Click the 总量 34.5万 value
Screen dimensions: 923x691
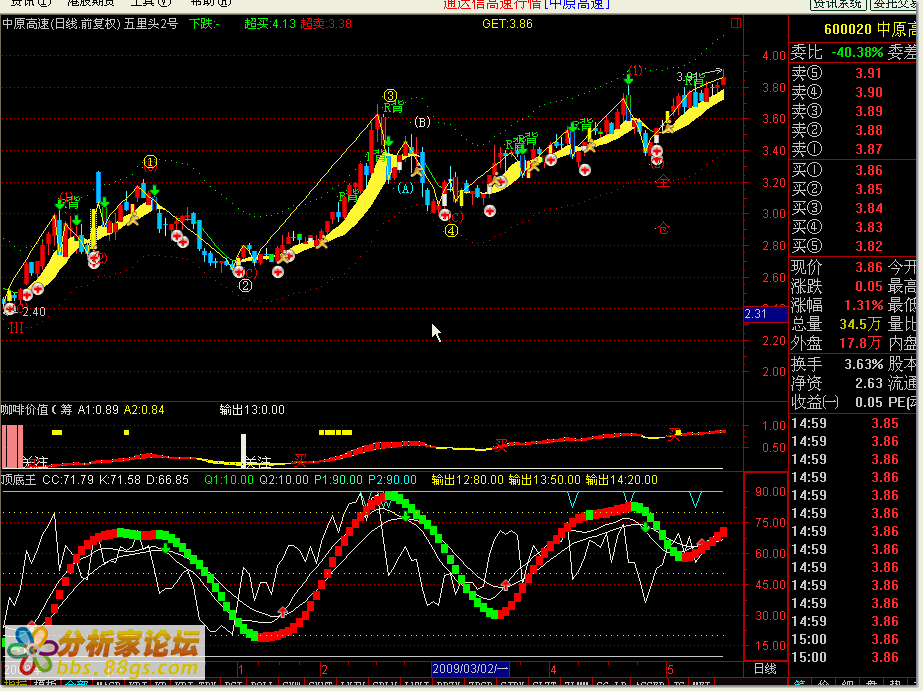pyautogui.click(x=861, y=324)
